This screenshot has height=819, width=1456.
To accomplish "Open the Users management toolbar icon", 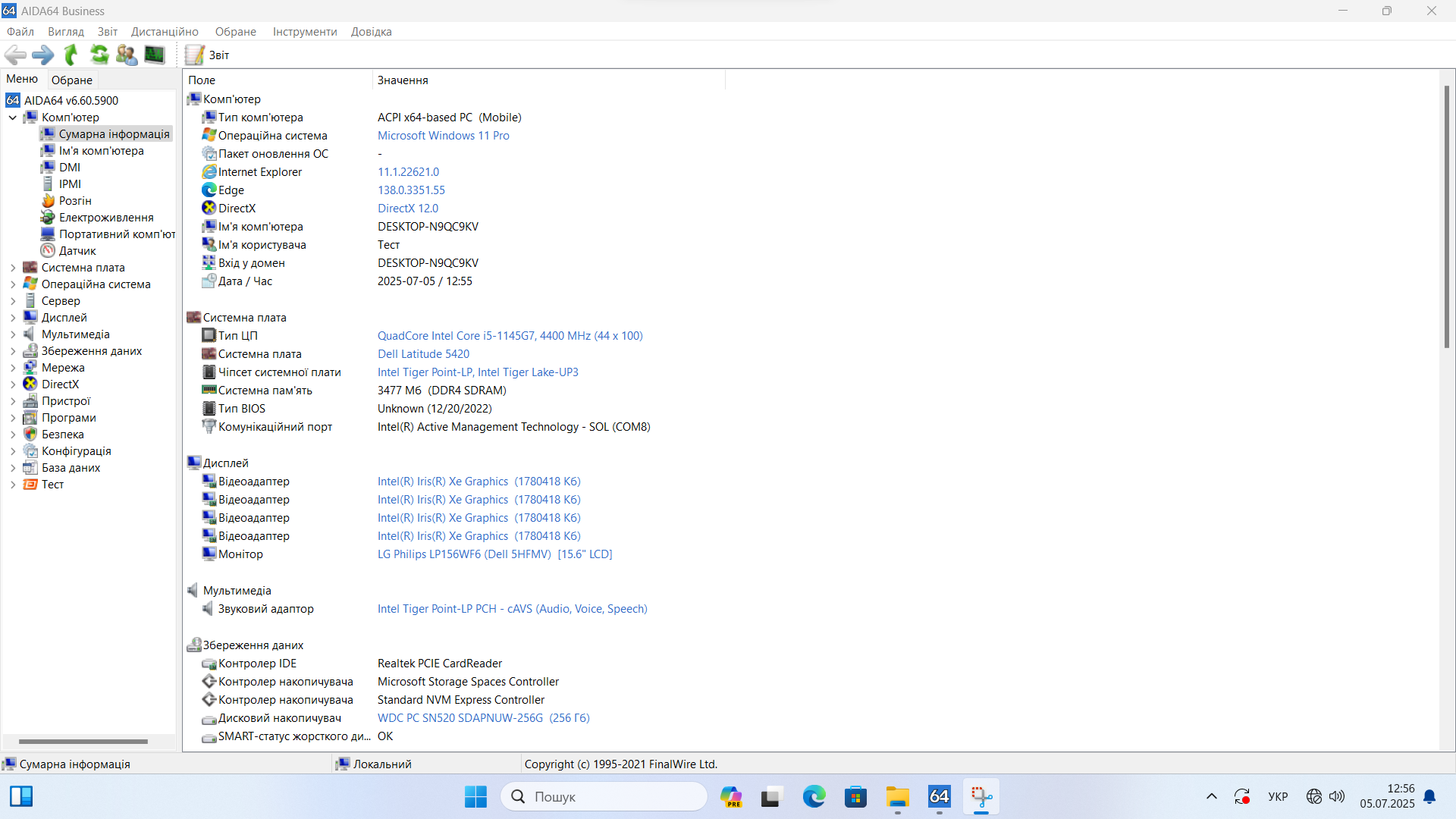I will [x=127, y=55].
